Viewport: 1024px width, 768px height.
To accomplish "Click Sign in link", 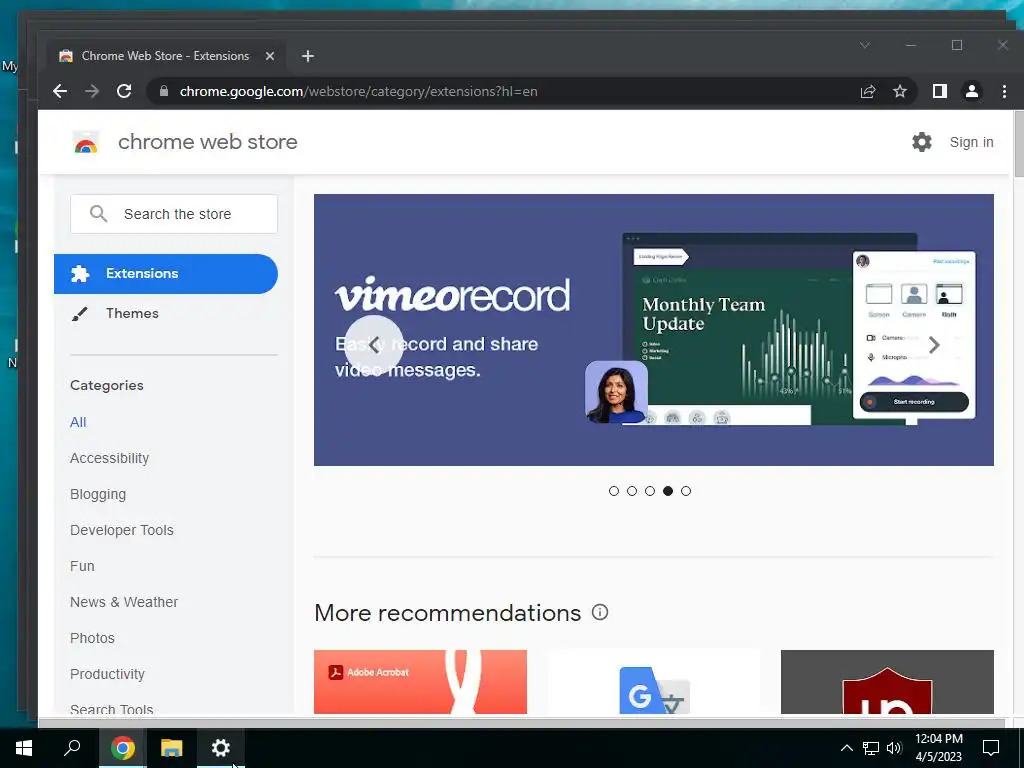I will (x=971, y=142).
